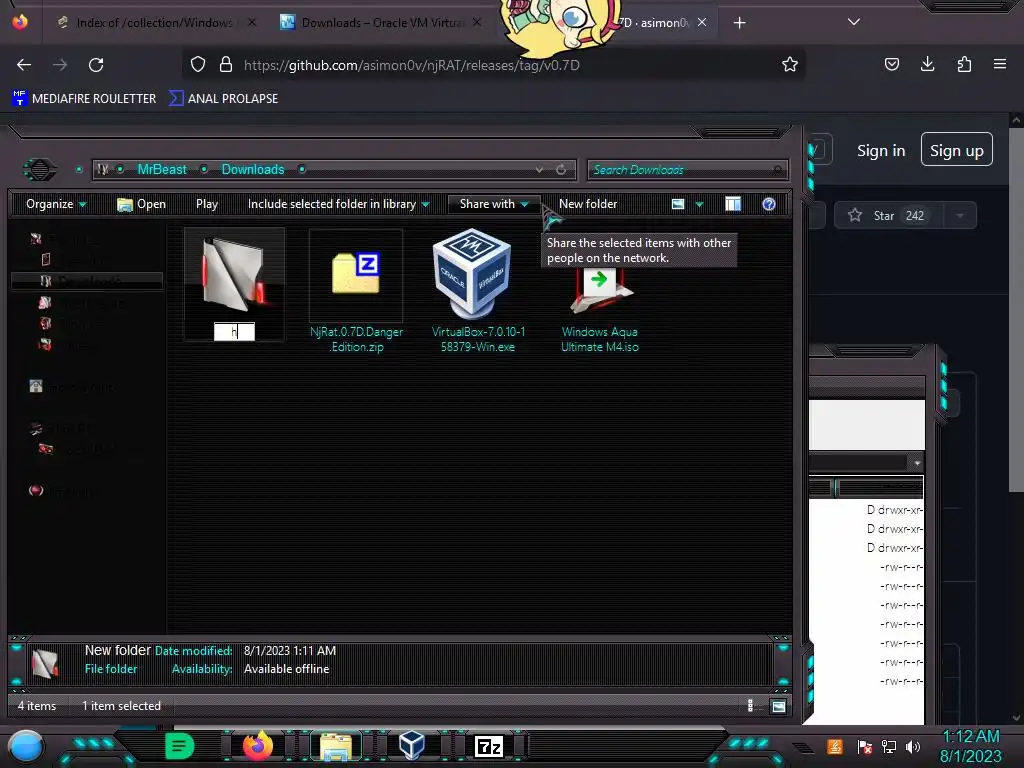Image resolution: width=1024 pixels, height=768 pixels.
Task: Open the Start orb
Action: point(25,746)
